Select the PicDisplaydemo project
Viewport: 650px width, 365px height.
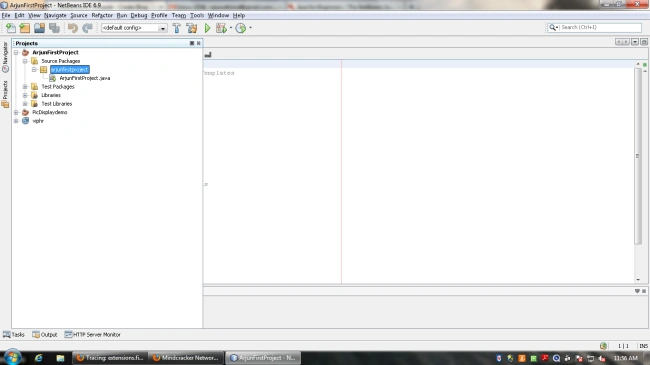click(50, 112)
